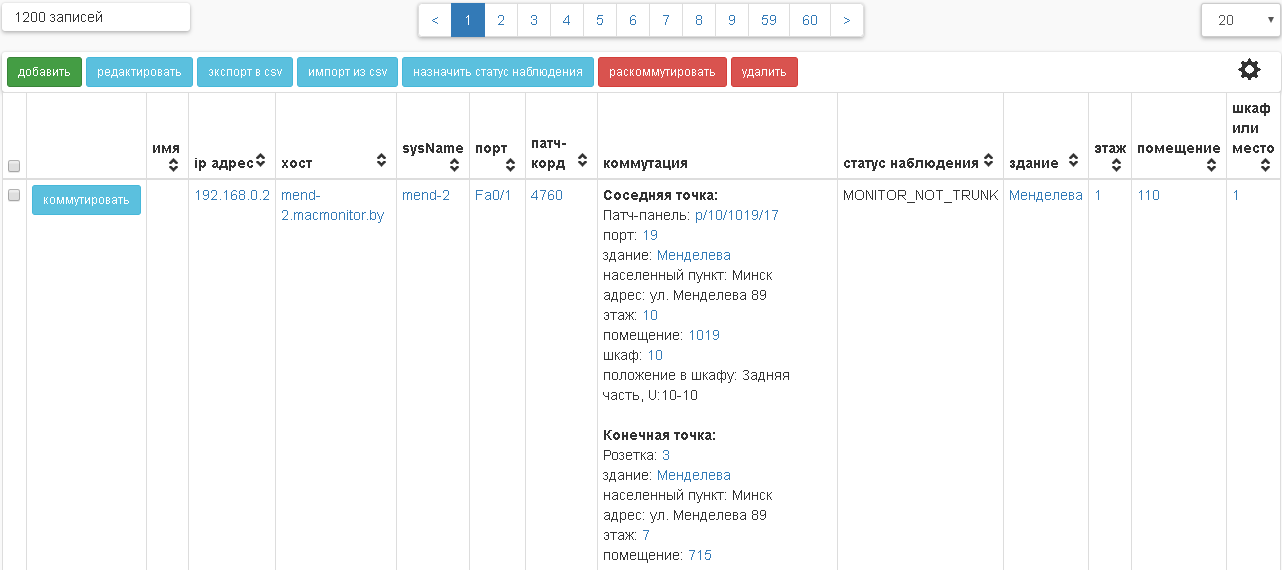
Task: Check the first row checkbox
Action: (x=14, y=196)
